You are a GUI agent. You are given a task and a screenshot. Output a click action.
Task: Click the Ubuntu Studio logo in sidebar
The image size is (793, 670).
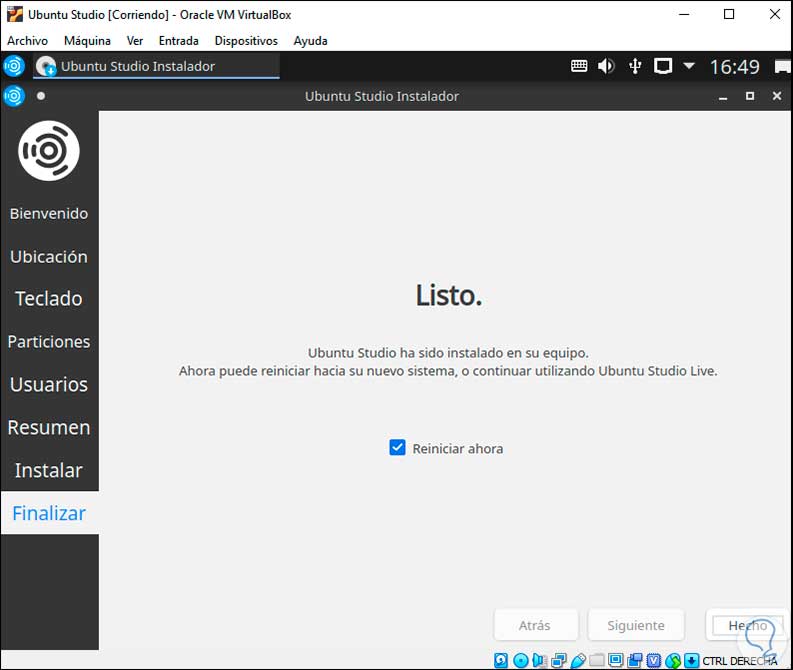tap(49, 151)
